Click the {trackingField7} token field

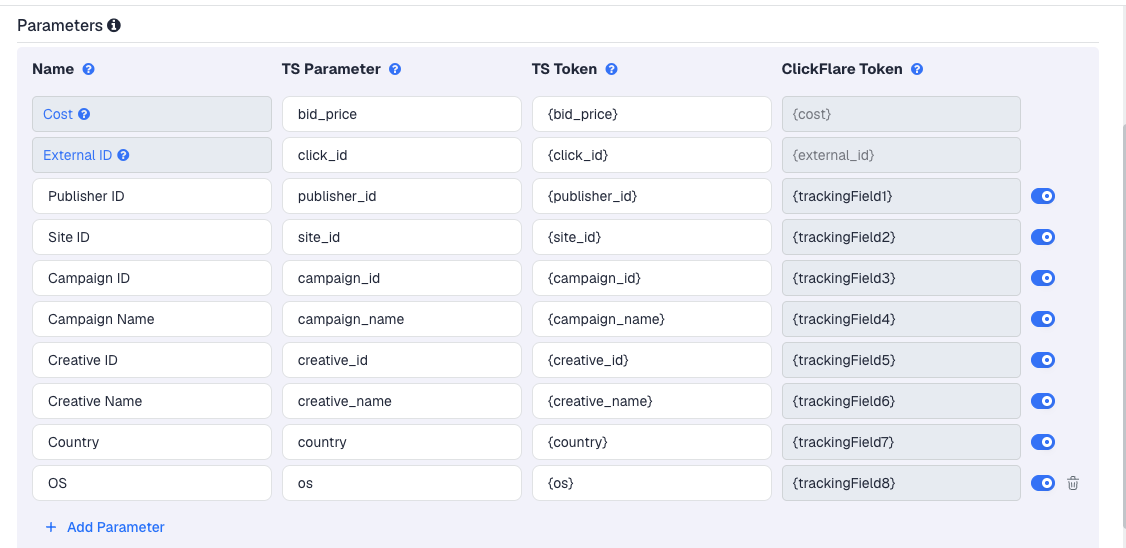point(901,442)
